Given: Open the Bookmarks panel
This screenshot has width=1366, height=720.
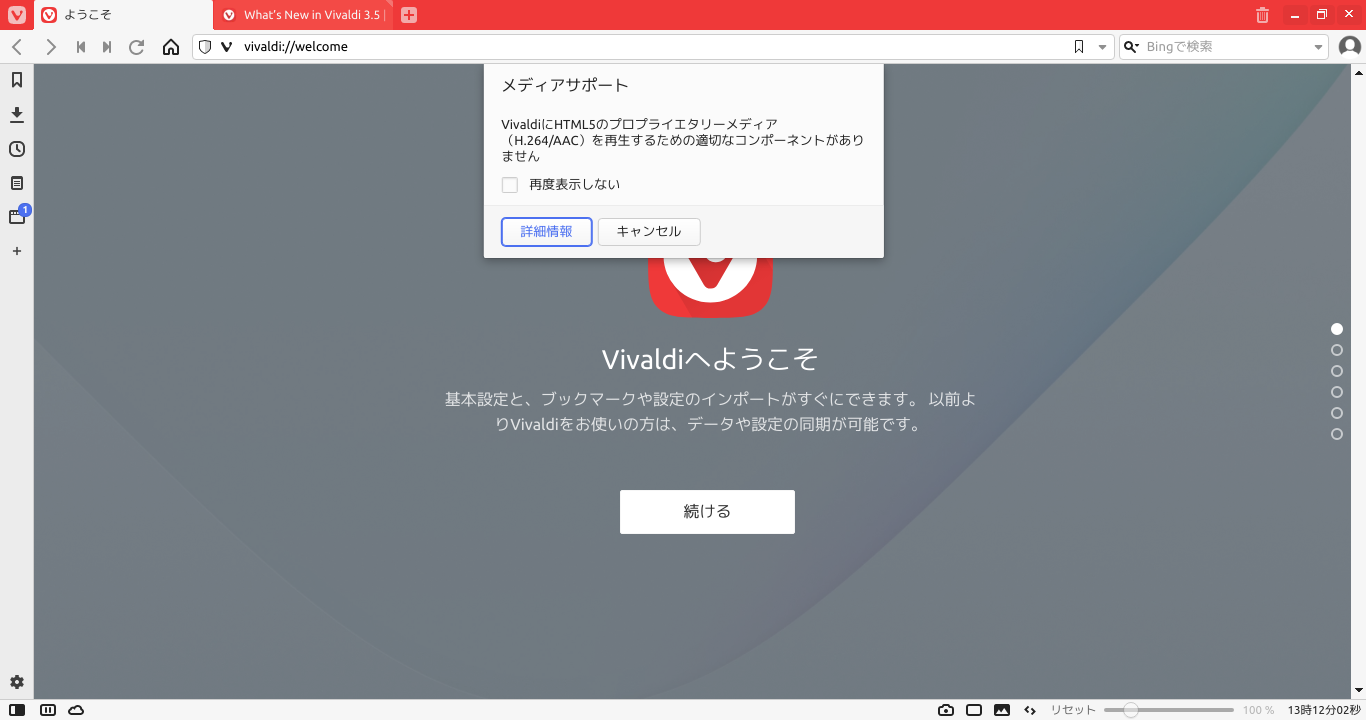Looking at the screenshot, I should 17,80.
